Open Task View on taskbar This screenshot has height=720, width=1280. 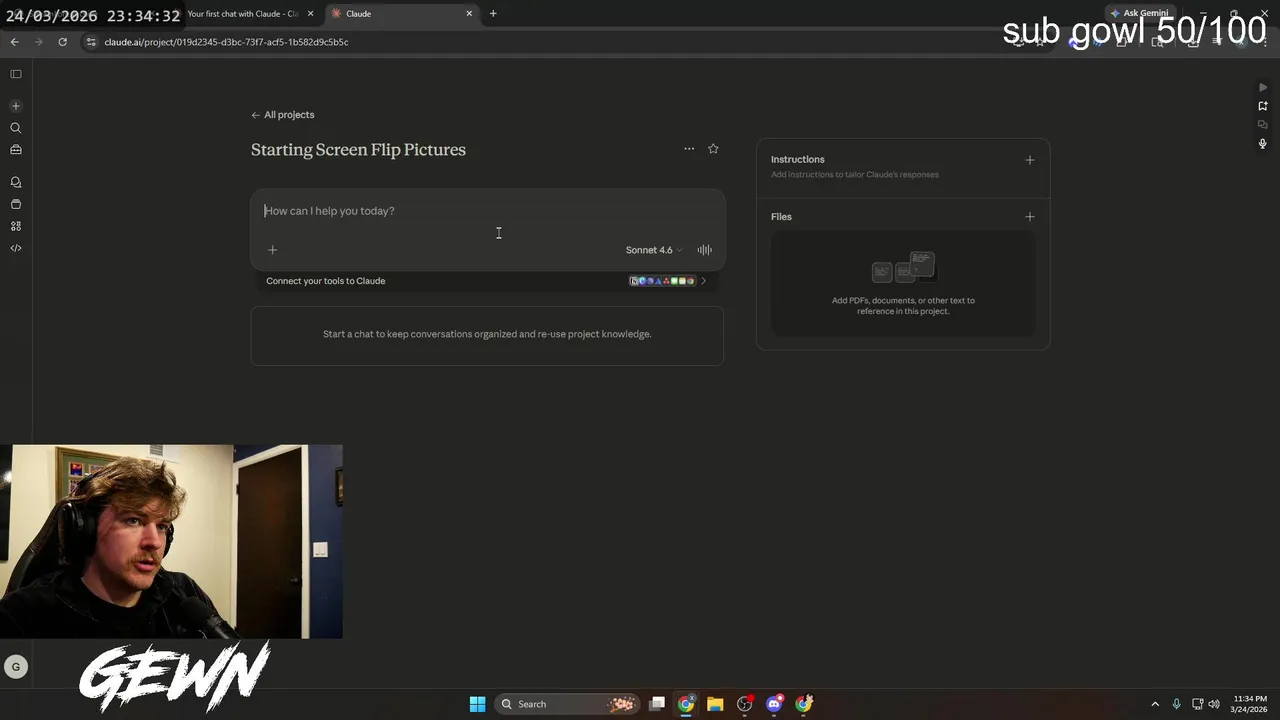(x=657, y=704)
